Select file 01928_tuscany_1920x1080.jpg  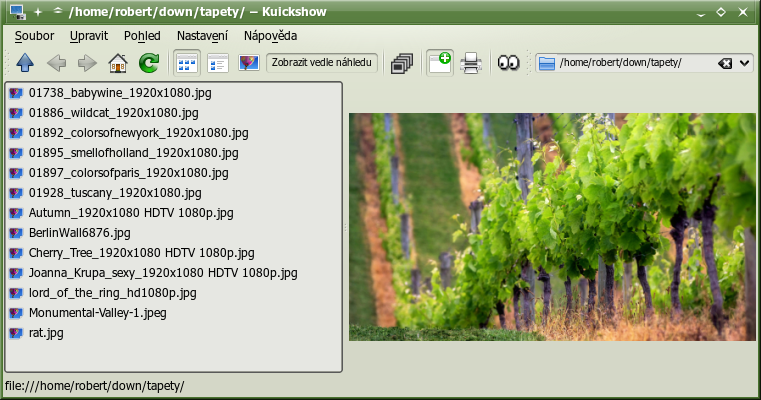pos(115,193)
